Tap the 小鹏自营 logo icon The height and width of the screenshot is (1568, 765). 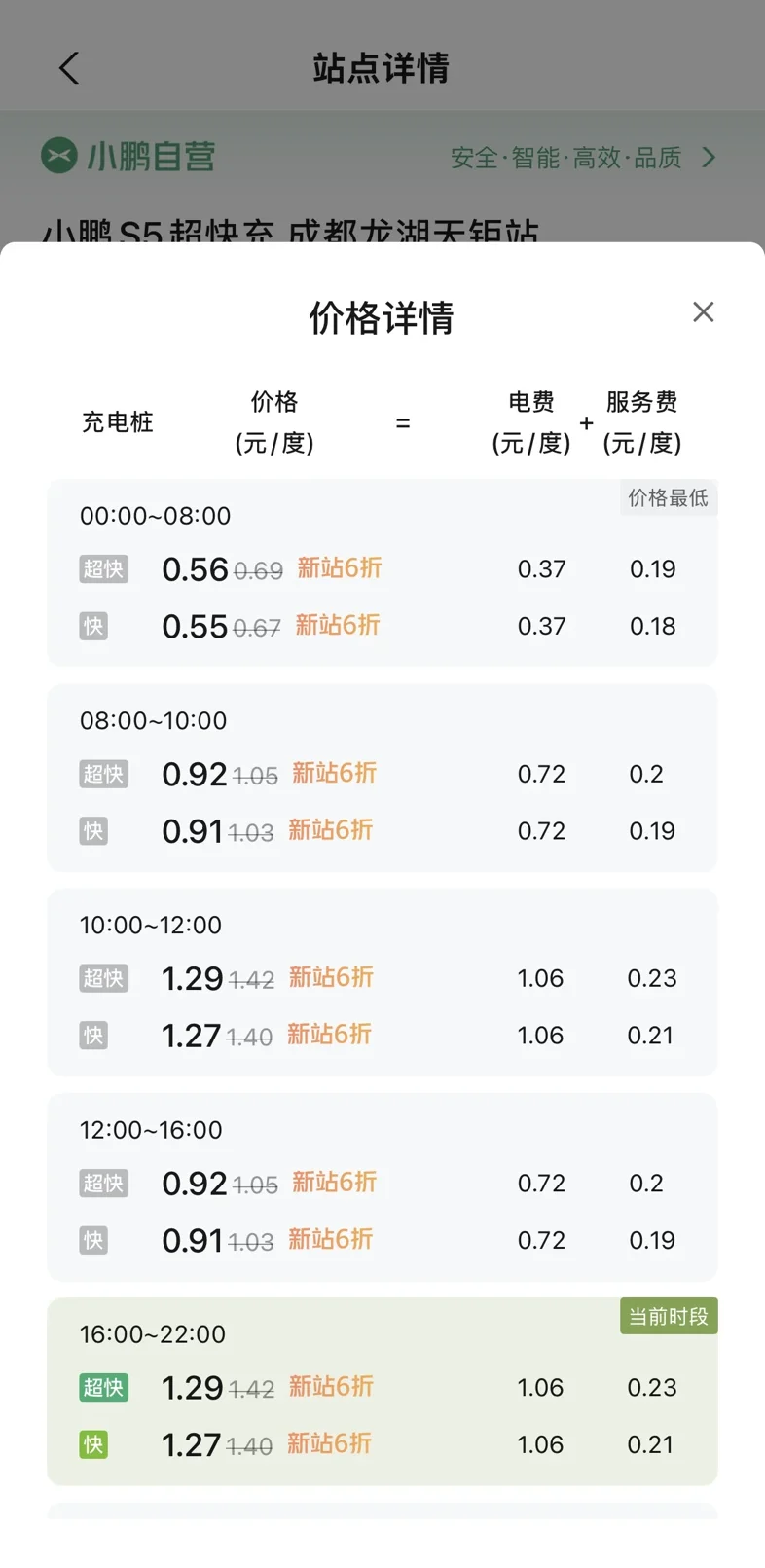click(59, 156)
